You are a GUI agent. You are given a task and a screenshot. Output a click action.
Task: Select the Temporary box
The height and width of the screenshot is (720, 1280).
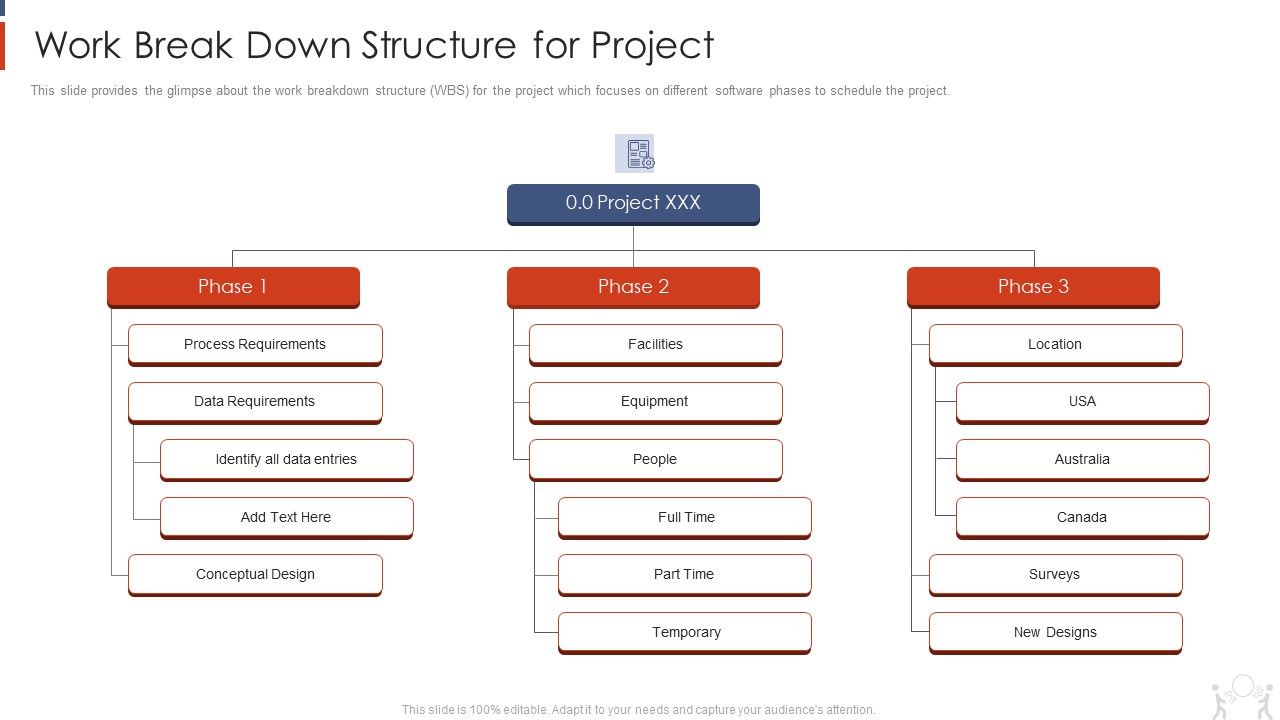[684, 633]
